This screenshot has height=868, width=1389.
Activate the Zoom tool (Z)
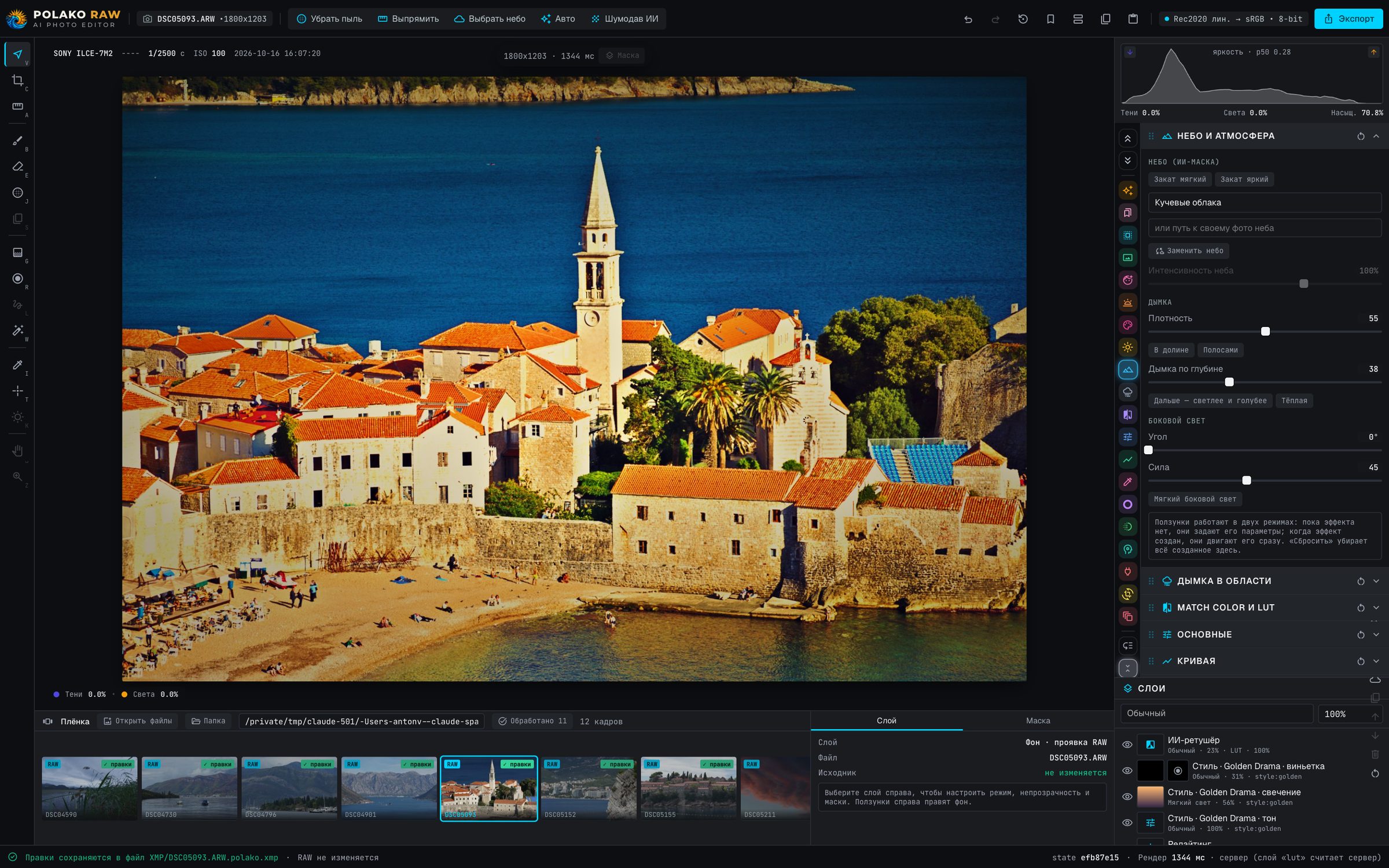pyautogui.click(x=17, y=477)
